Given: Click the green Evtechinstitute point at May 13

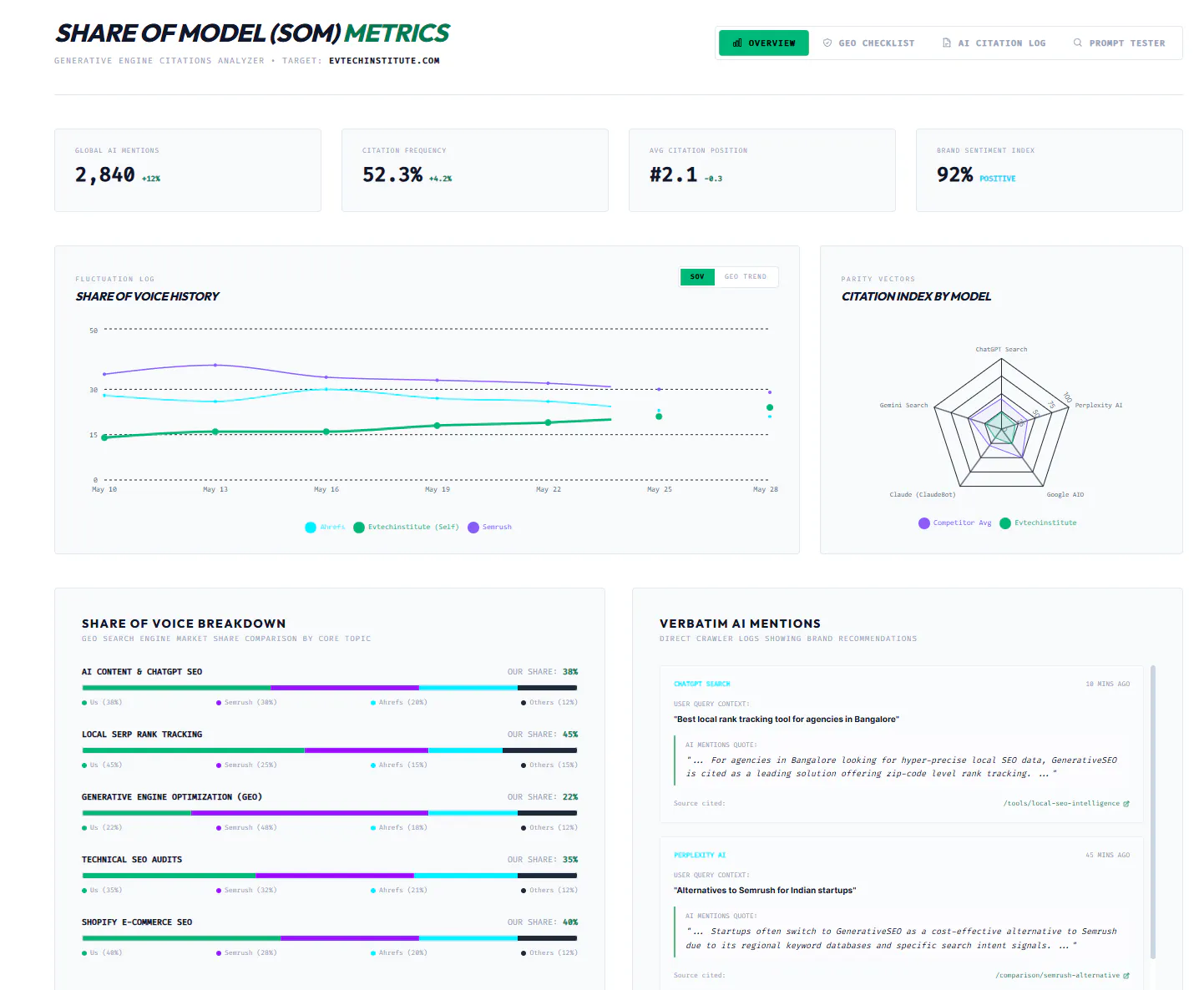Looking at the screenshot, I should pos(215,432).
